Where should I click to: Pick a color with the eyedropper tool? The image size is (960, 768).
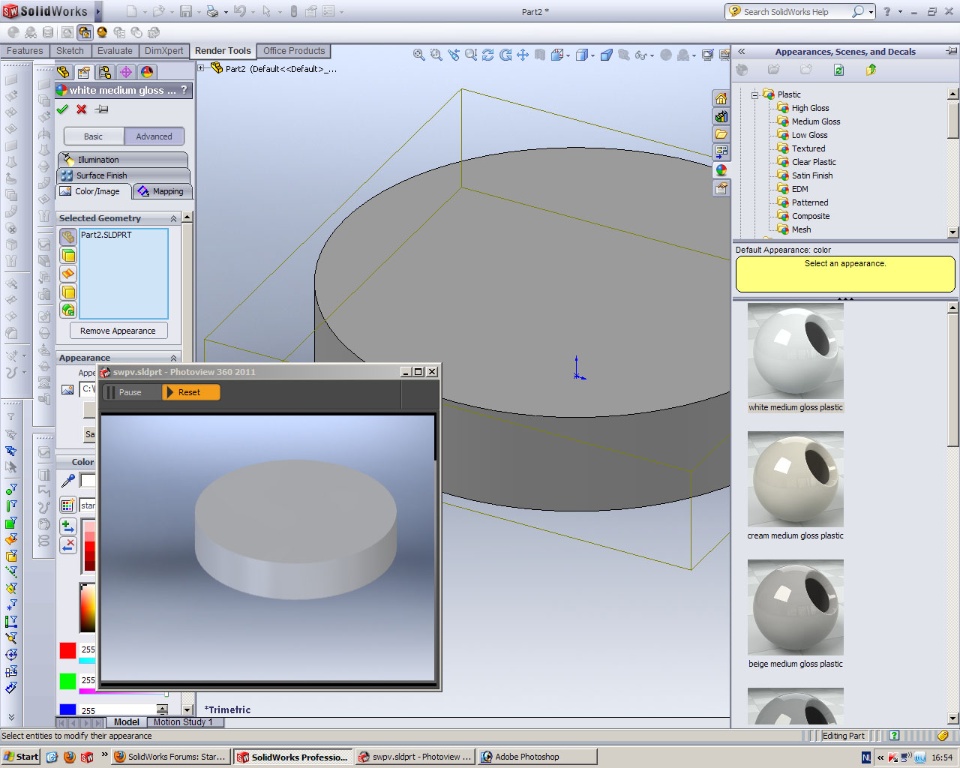(67, 481)
